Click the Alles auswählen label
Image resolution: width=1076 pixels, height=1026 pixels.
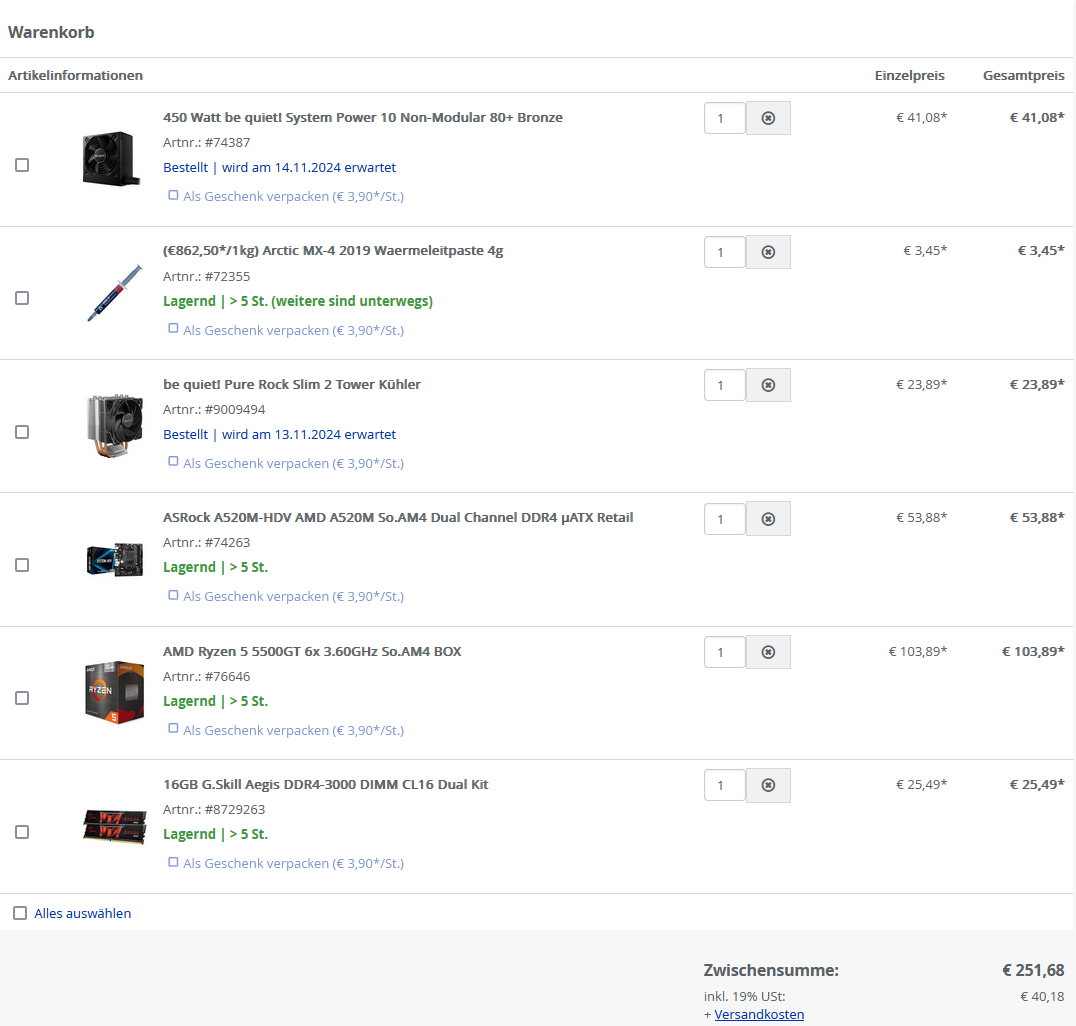(x=82, y=913)
